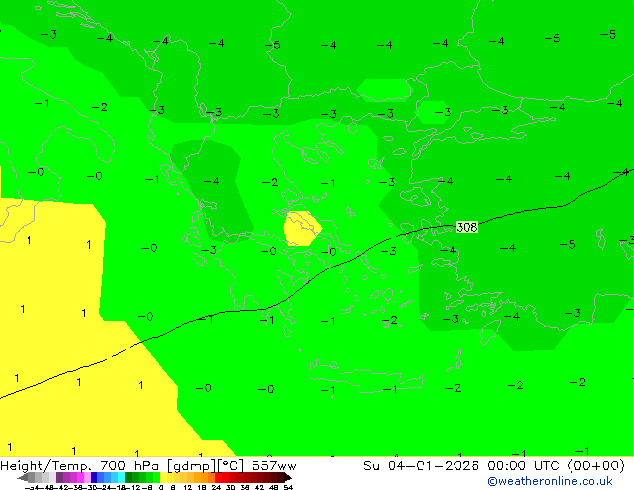Click the gray arrow at the left end of the legend
The width and height of the screenshot is (634, 490).
point(22,477)
